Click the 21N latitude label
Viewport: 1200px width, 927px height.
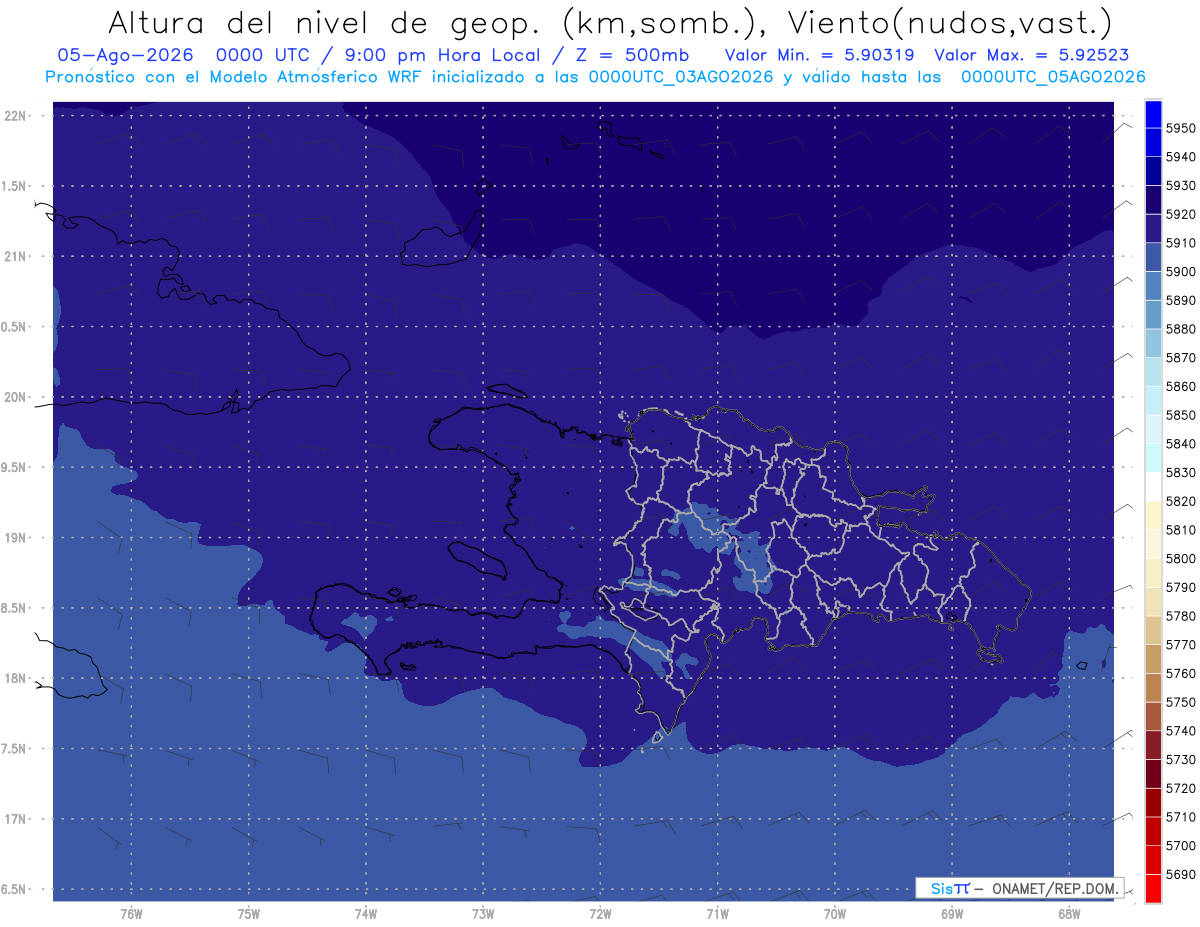coord(15,257)
